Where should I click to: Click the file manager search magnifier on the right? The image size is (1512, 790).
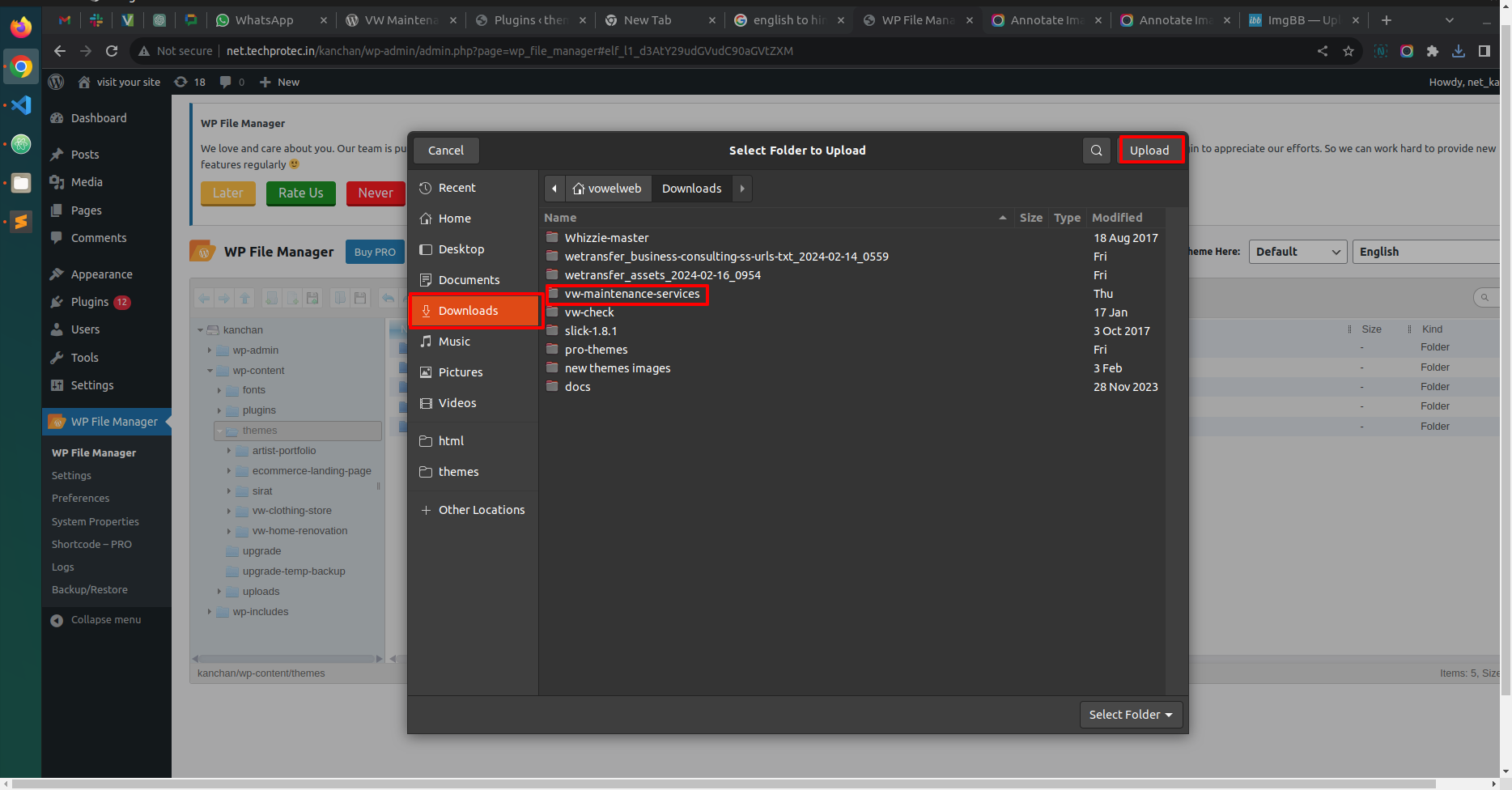pyautogui.click(x=1484, y=298)
